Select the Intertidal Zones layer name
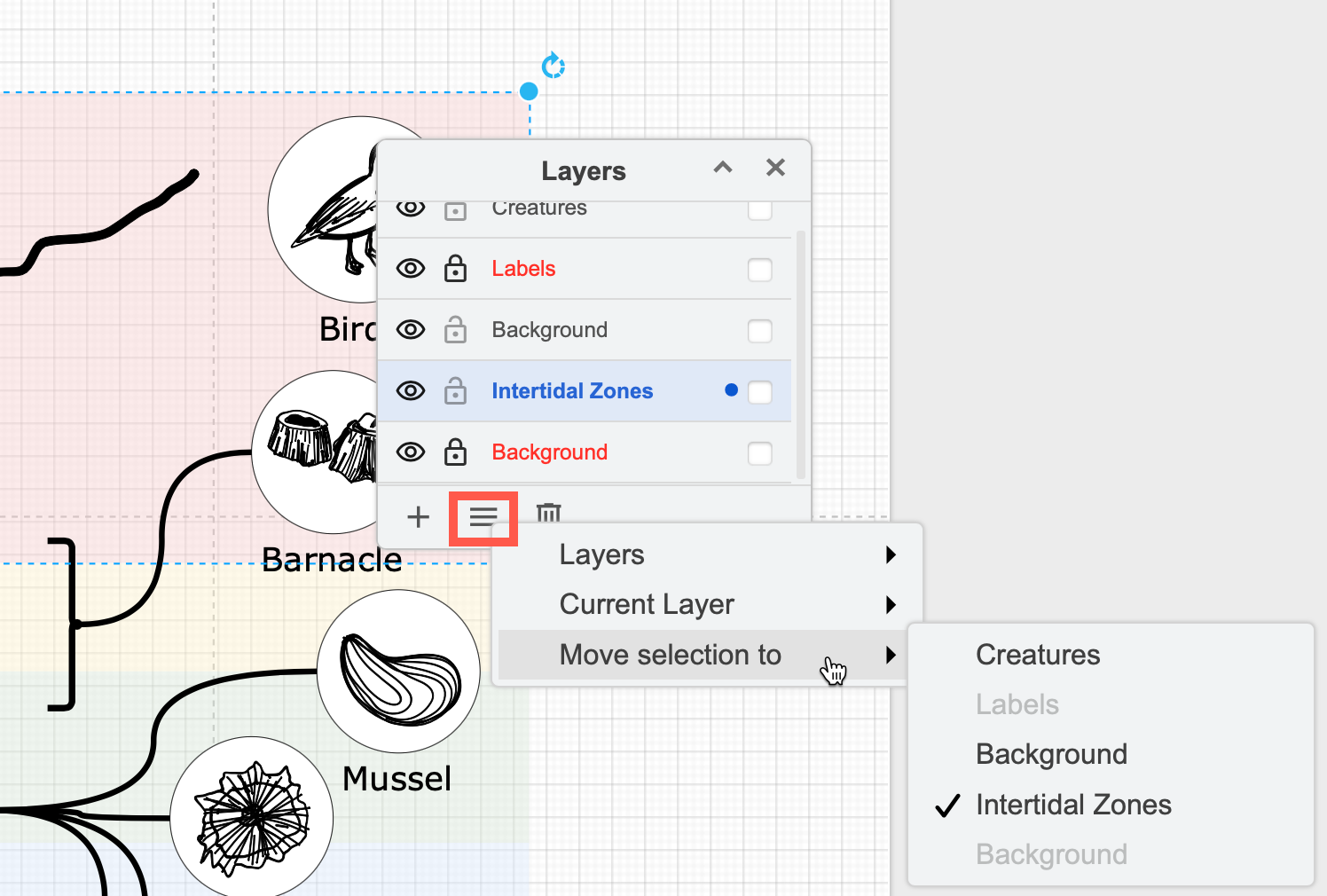The image size is (1327, 896). [572, 390]
